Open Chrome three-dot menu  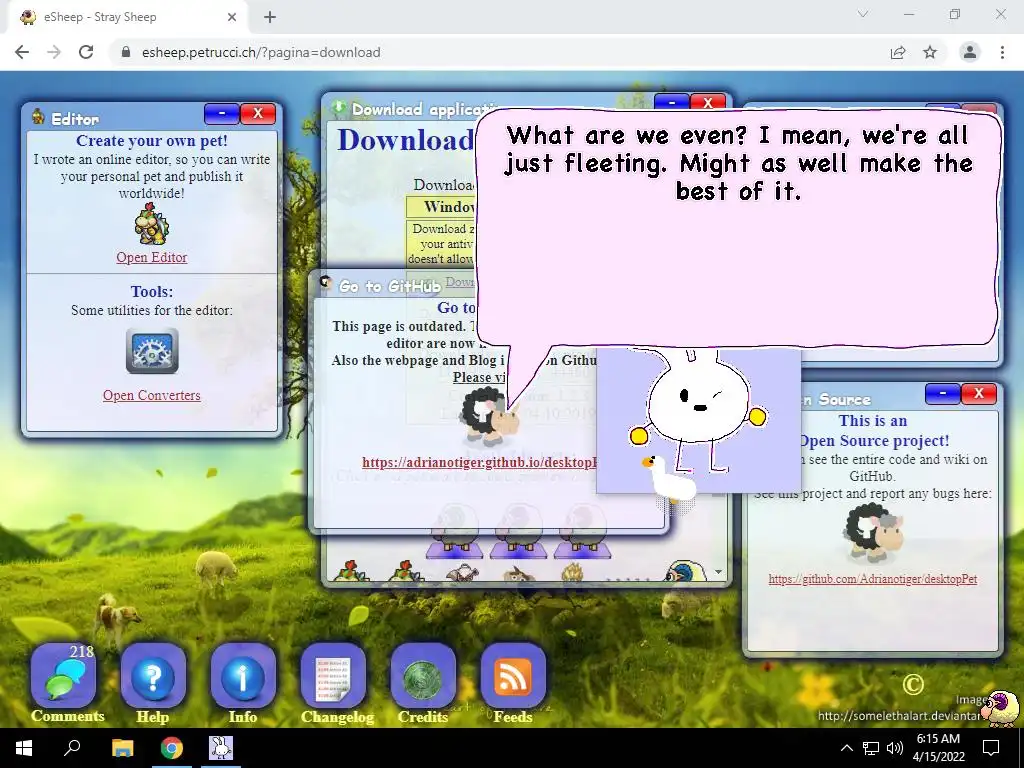(1002, 52)
